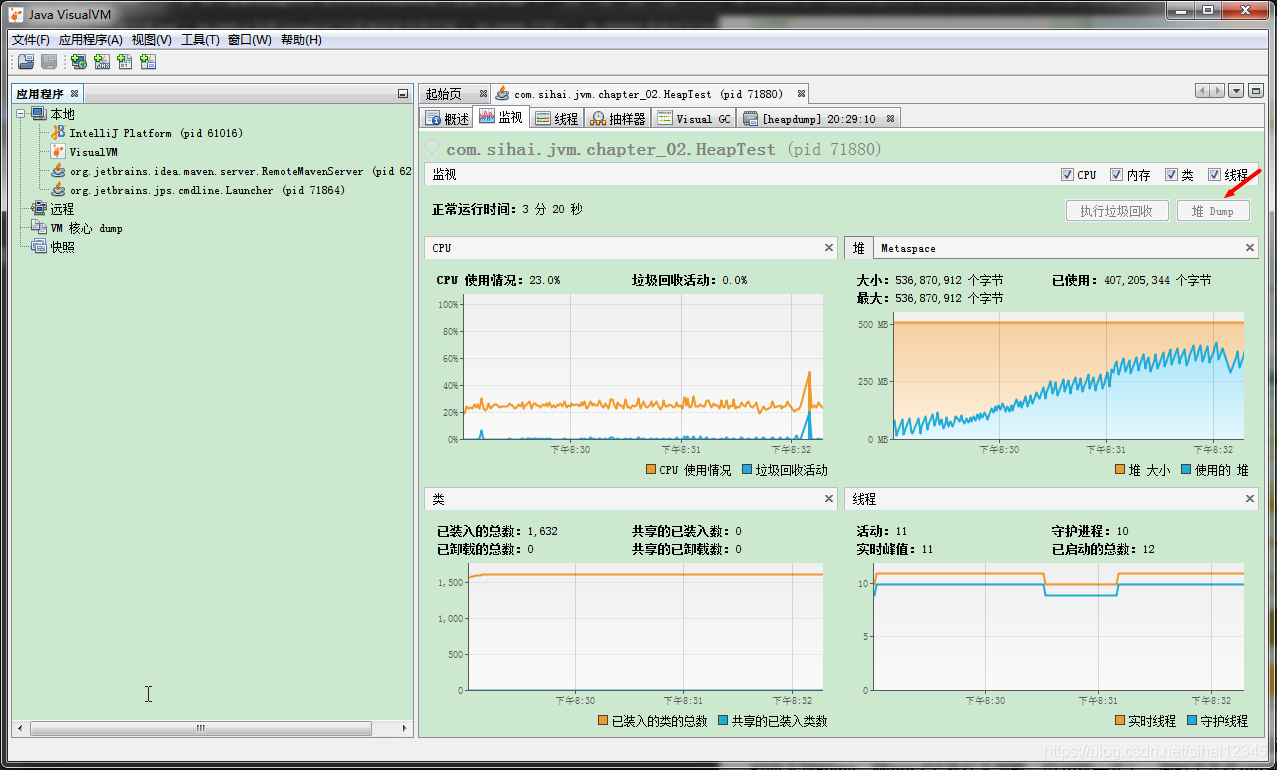Click the Add Remote Host toolbar icon
This screenshot has width=1277, height=770.
(x=79, y=62)
